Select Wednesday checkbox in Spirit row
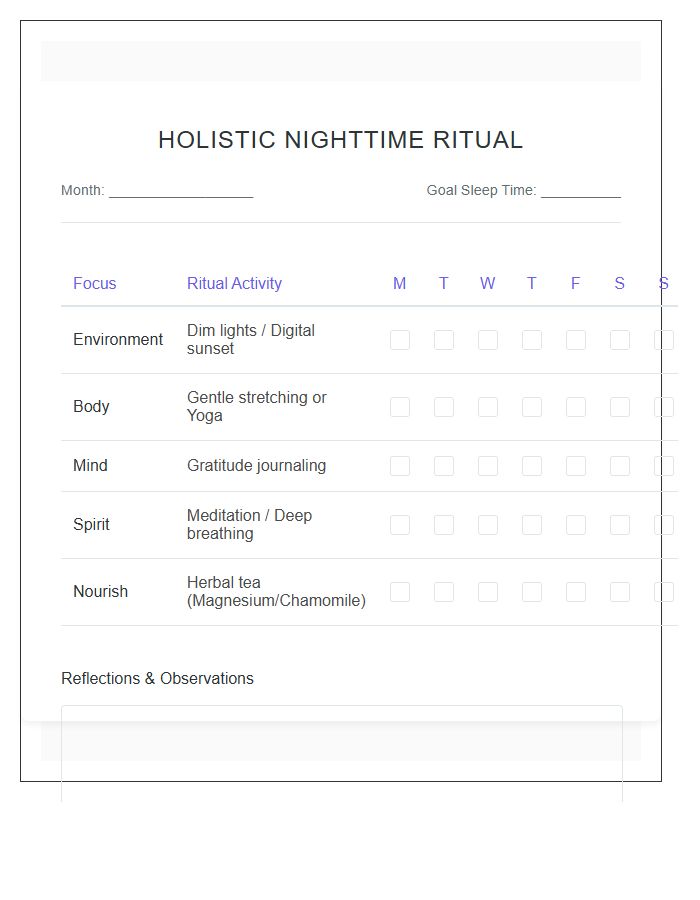The width and height of the screenshot is (700, 900). (x=488, y=525)
